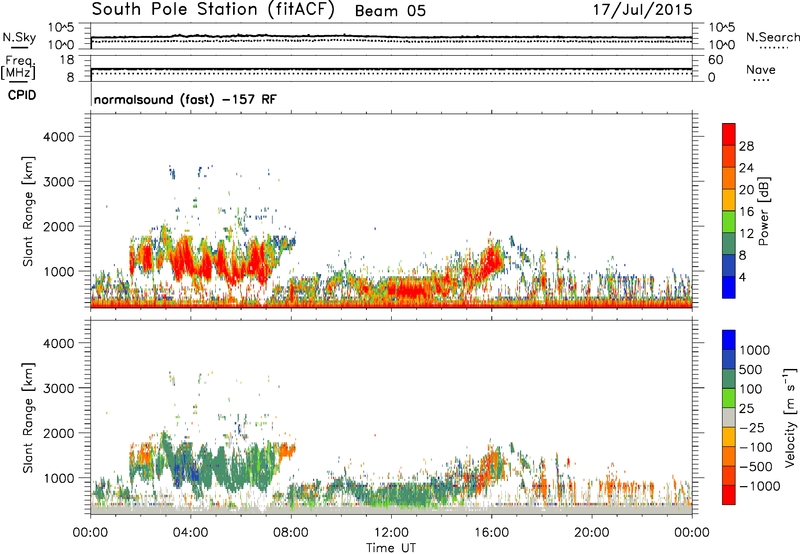Click the 'Power [dB]' colorbar title
This screenshot has height=554, width=800.
[x=763, y=211]
